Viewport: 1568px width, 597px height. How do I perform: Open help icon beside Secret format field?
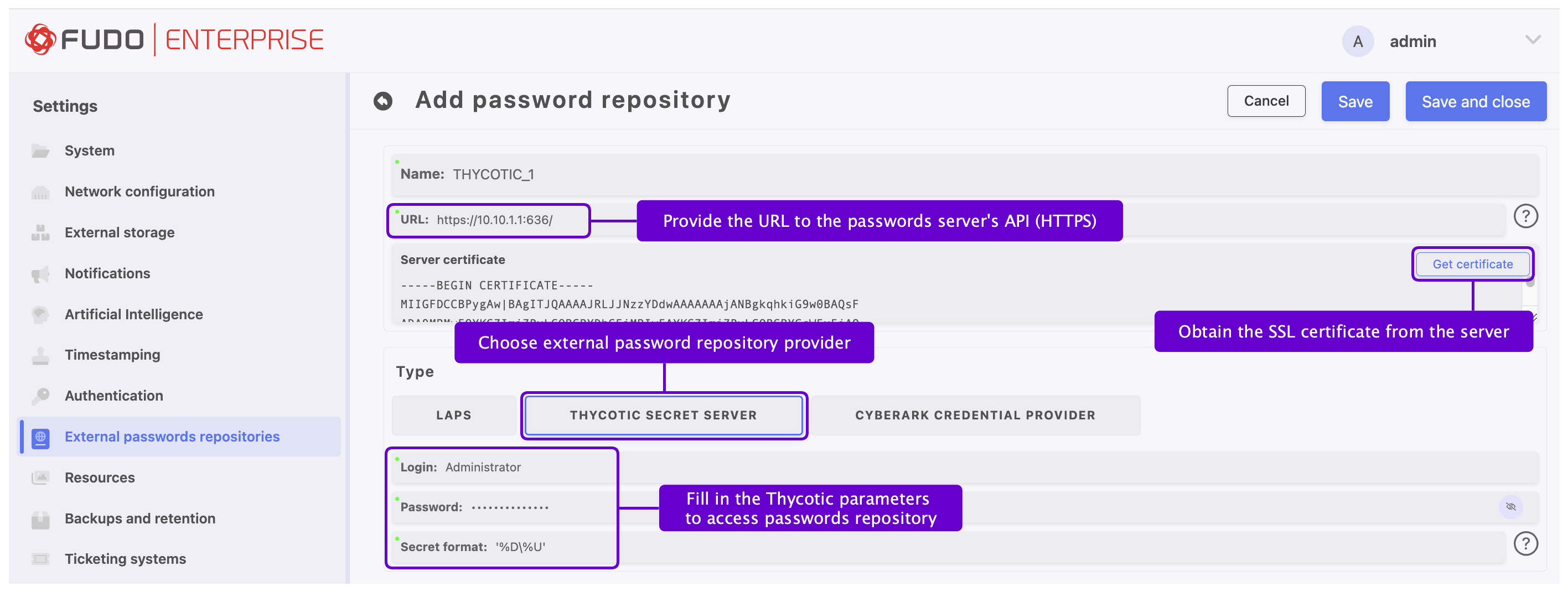coord(1525,543)
